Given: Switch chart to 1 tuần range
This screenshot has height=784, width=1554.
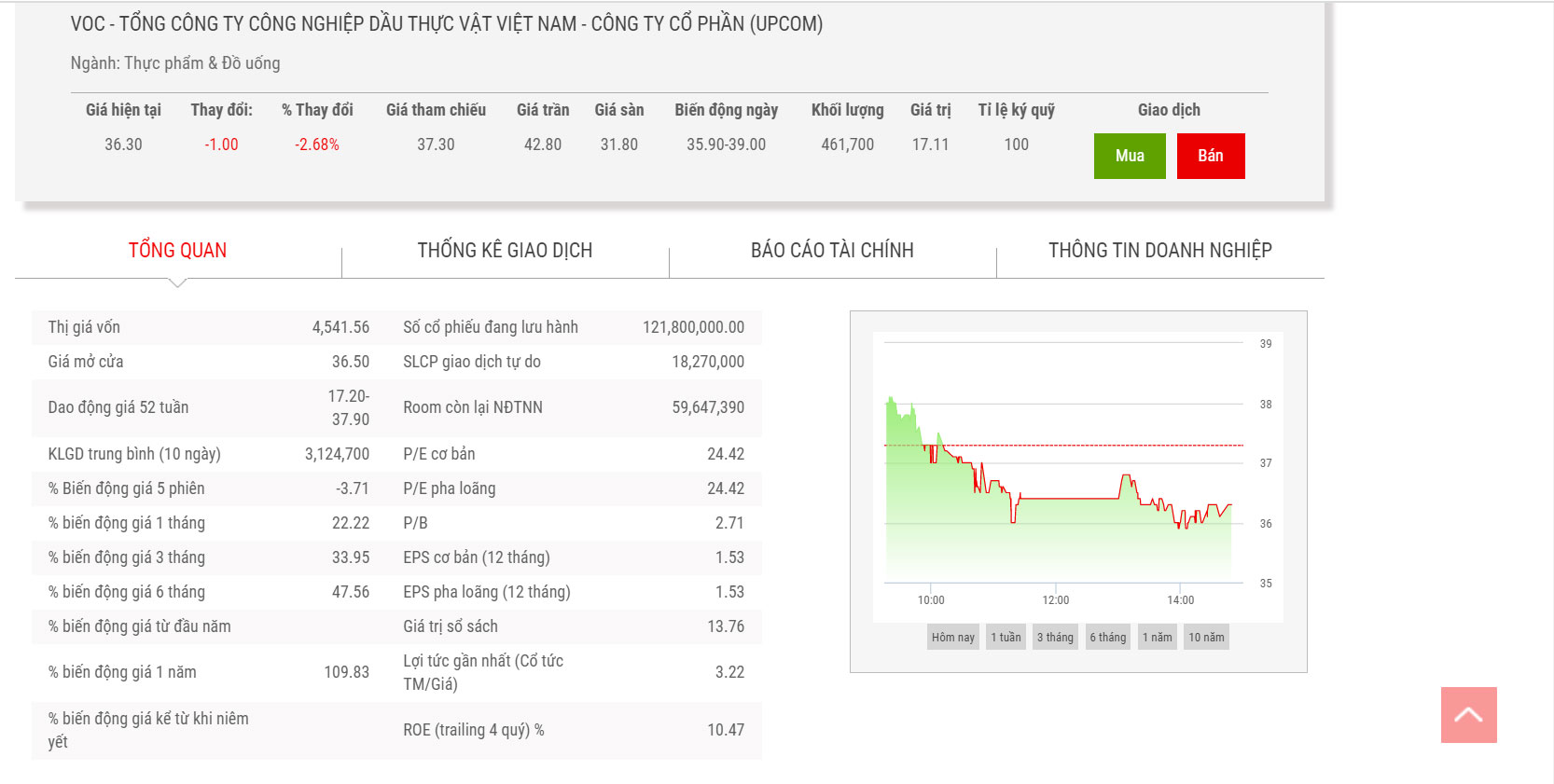Looking at the screenshot, I should point(1006,638).
